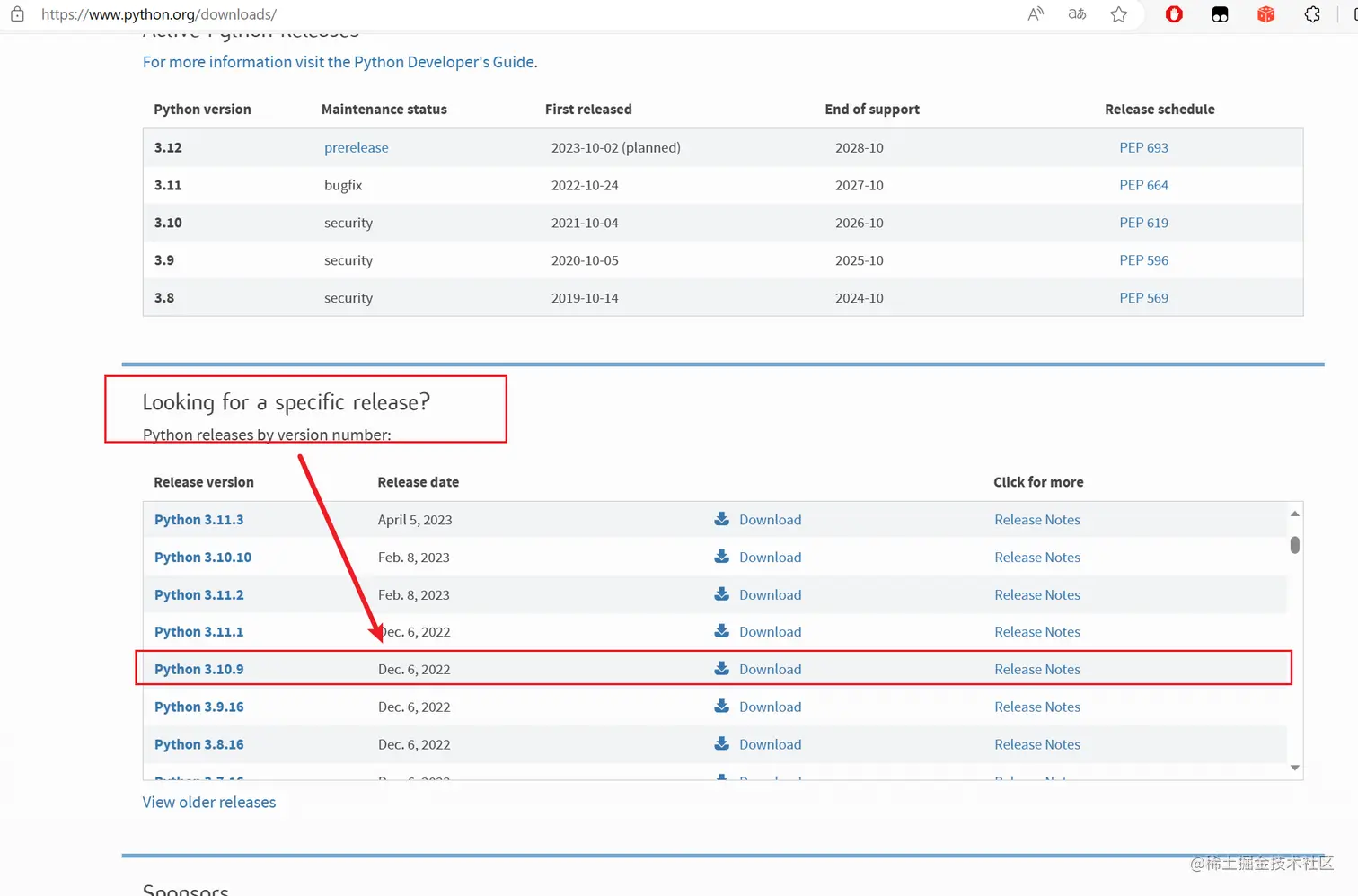This screenshot has width=1358, height=896.
Task: Open the red shield extension icon
Action: click(x=1174, y=14)
